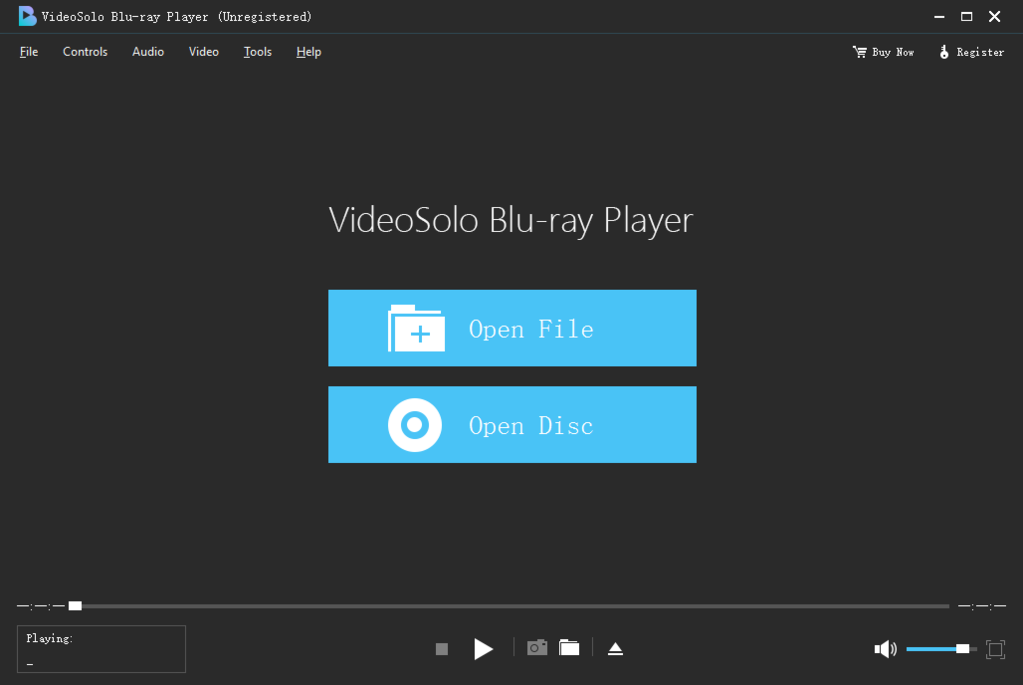Click the Buy Now link
This screenshot has width=1023, height=685.
[x=883, y=52]
